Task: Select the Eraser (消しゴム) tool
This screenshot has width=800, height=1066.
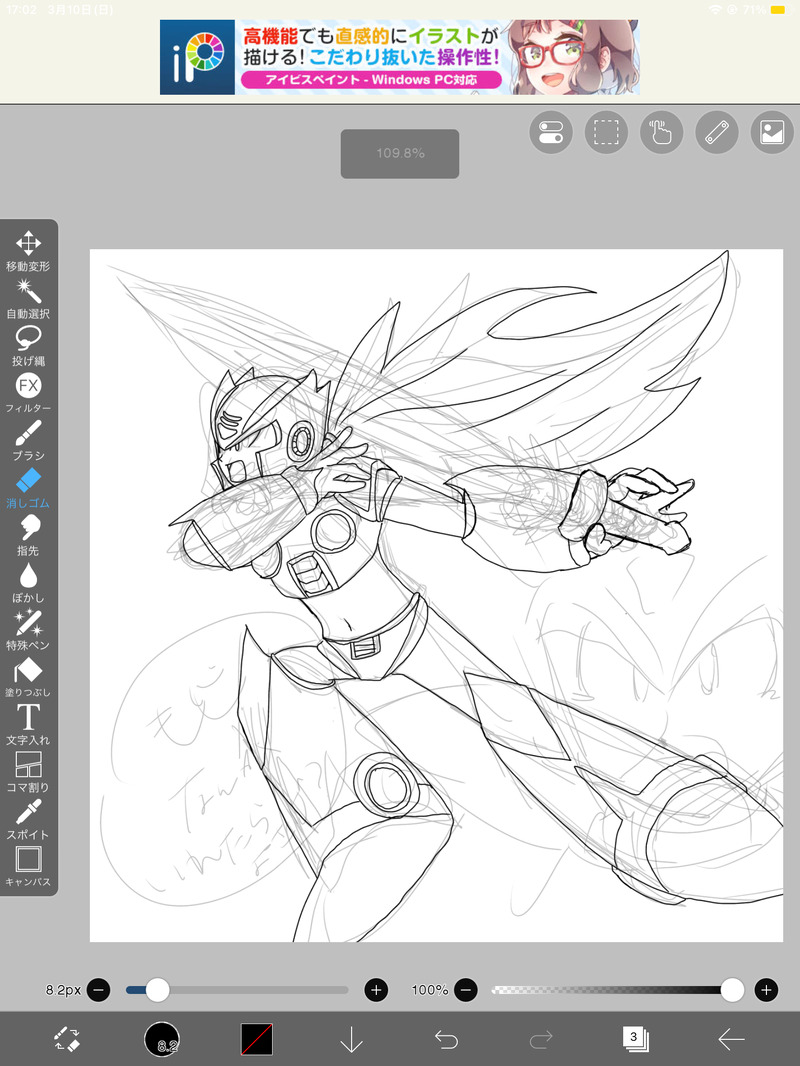Action: pos(28,488)
